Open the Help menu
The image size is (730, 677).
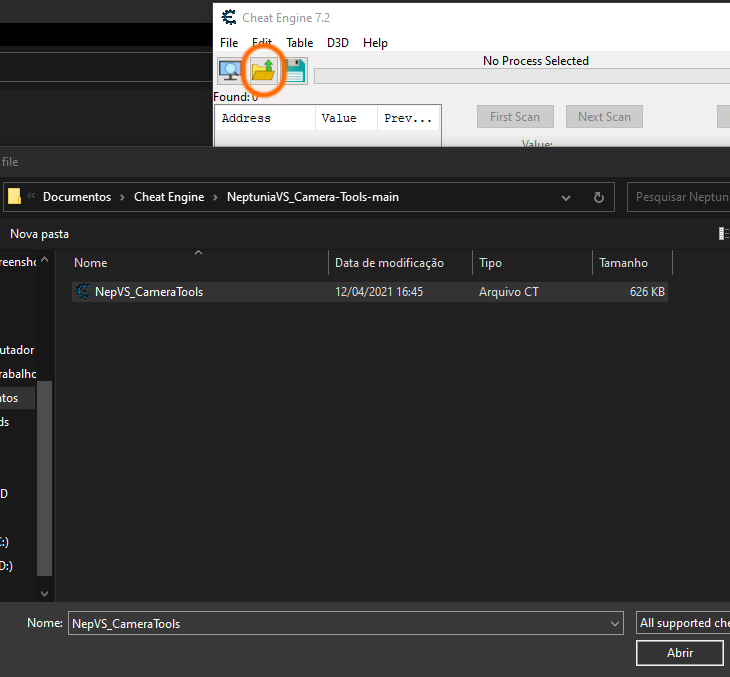coord(375,43)
